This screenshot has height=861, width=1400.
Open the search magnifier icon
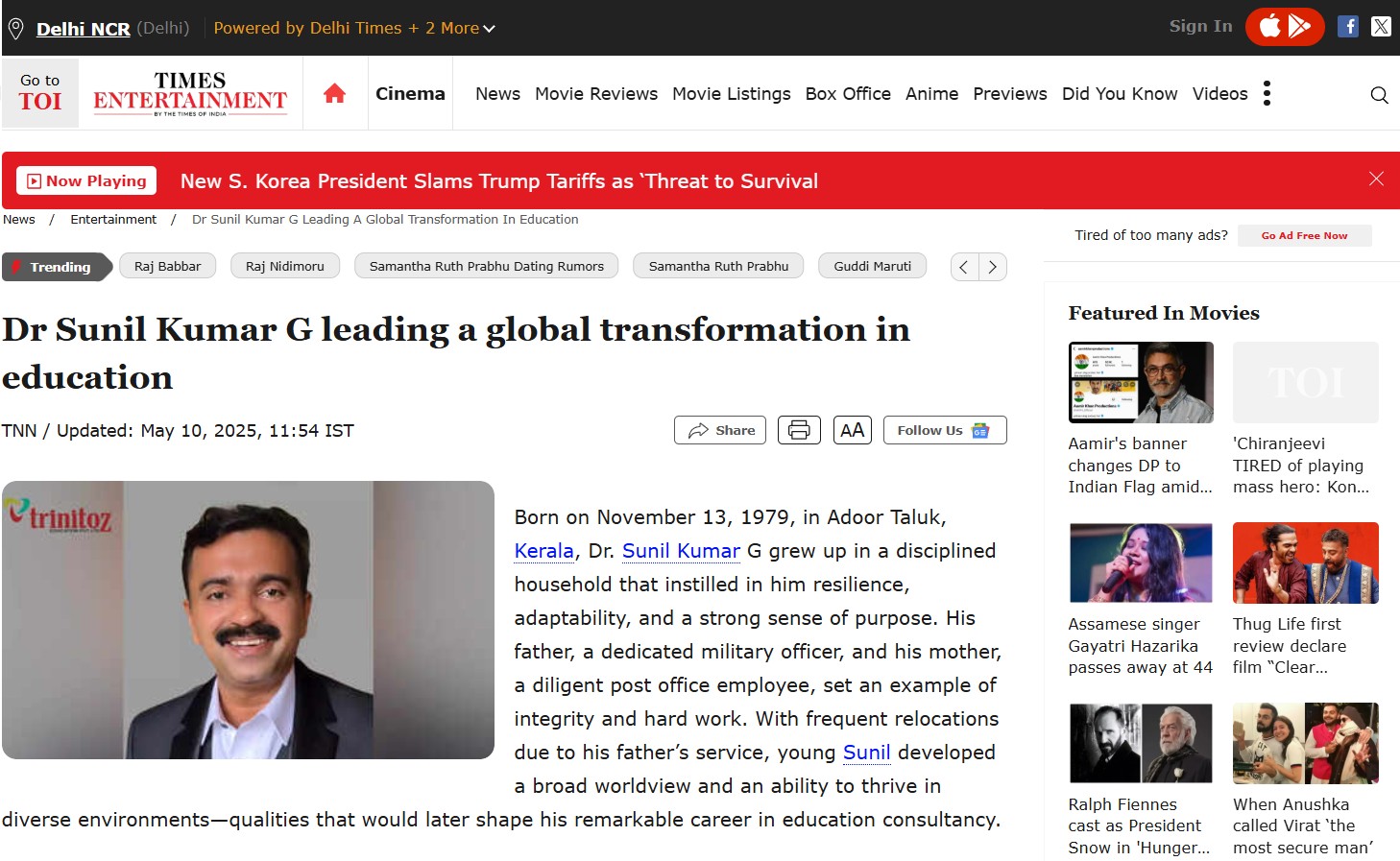tap(1379, 94)
